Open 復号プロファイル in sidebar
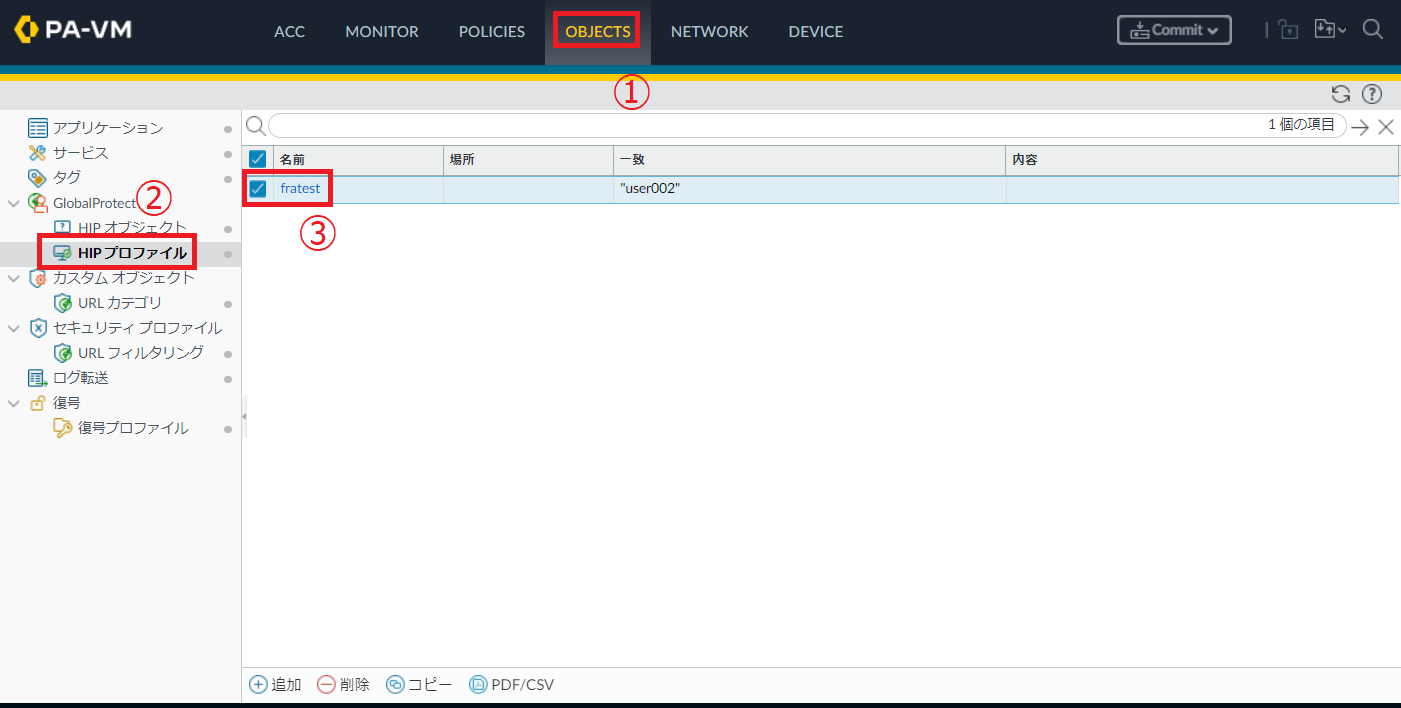1401x708 pixels. pos(133,428)
